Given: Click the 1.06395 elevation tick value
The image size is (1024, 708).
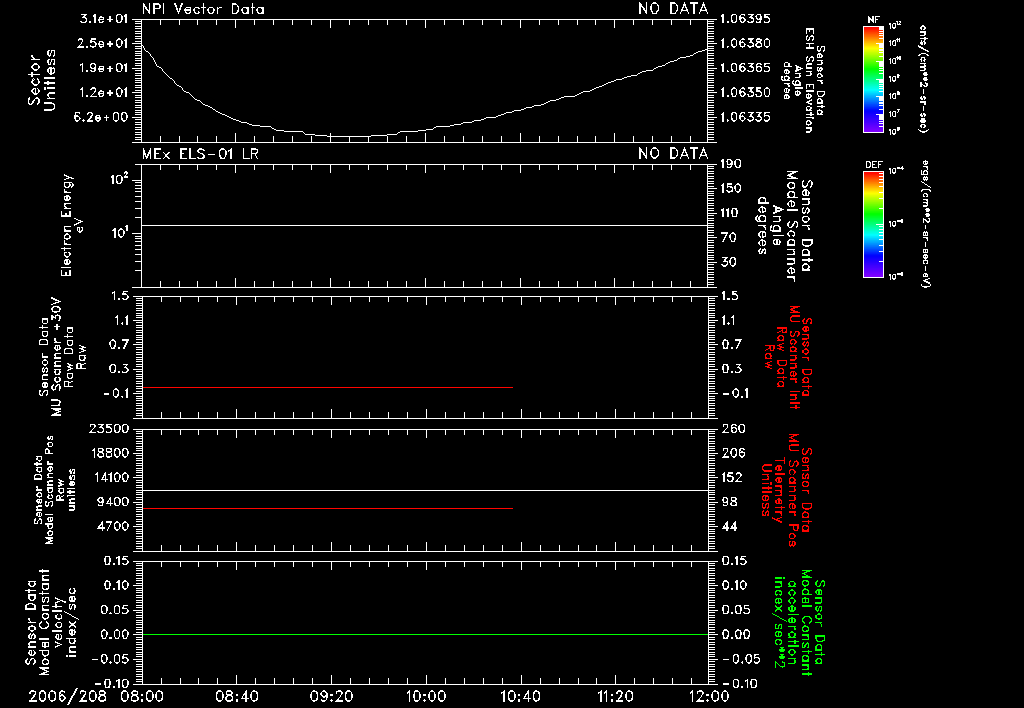Looking at the screenshot, I should click(x=746, y=18).
